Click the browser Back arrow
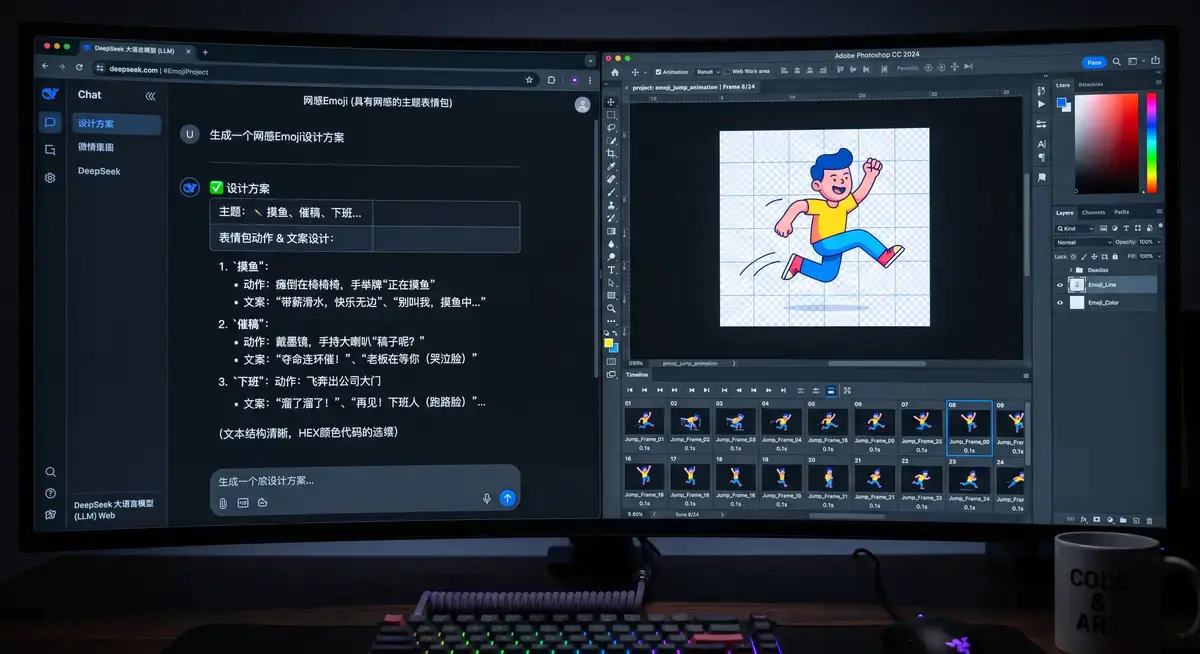 [45, 66]
